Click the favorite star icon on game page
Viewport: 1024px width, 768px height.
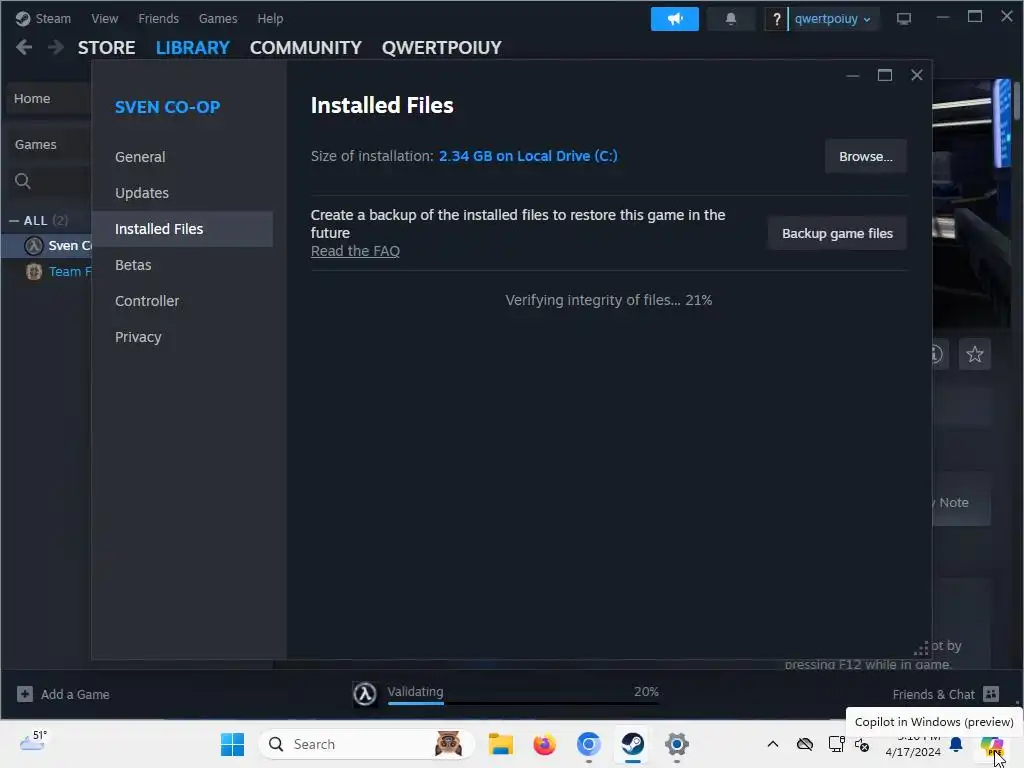pyautogui.click(x=974, y=354)
